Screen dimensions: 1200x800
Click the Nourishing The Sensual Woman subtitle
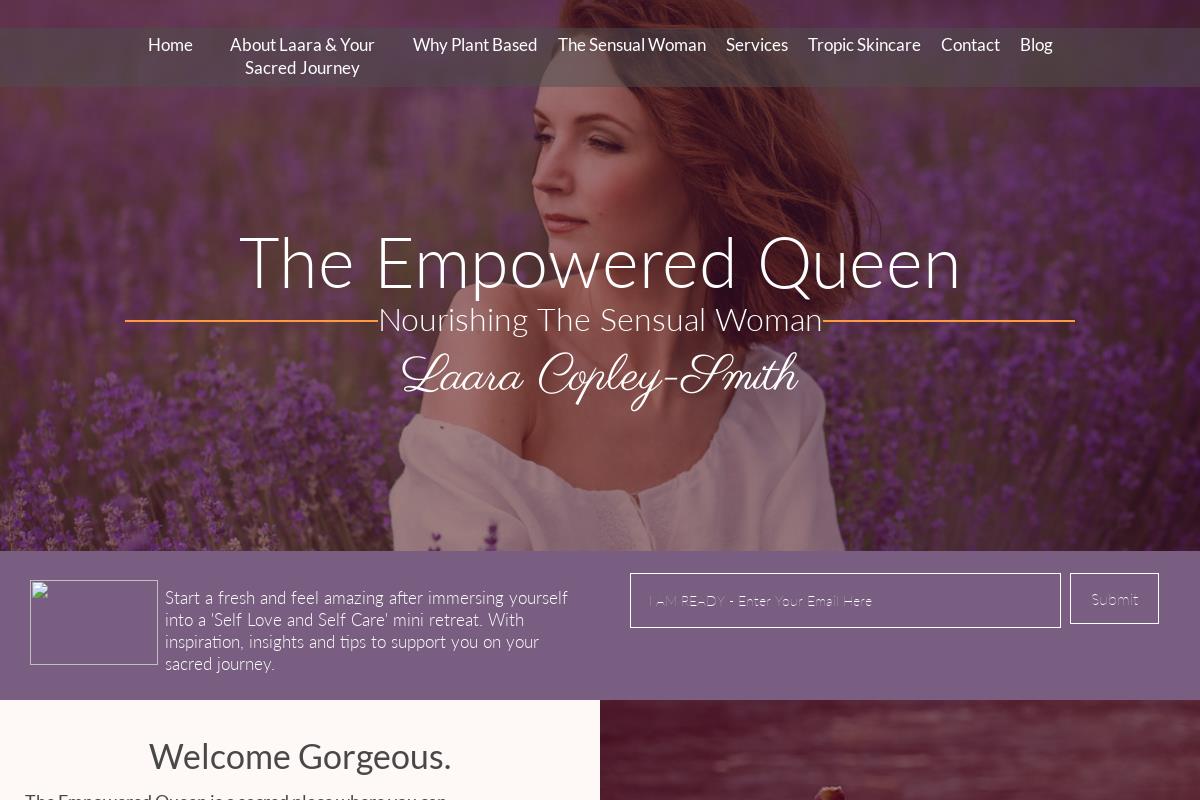click(600, 320)
